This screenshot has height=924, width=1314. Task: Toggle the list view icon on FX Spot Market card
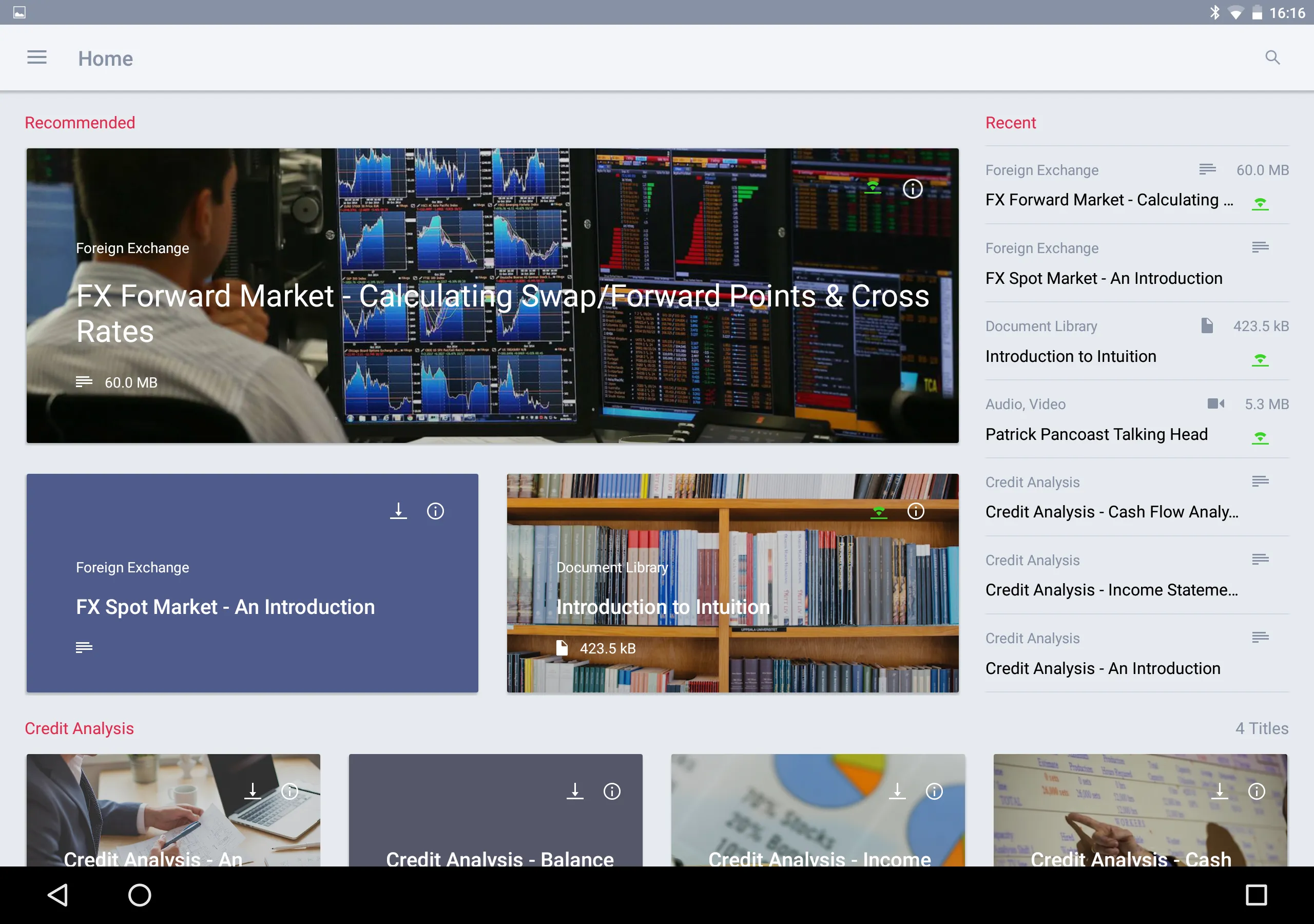(84, 647)
